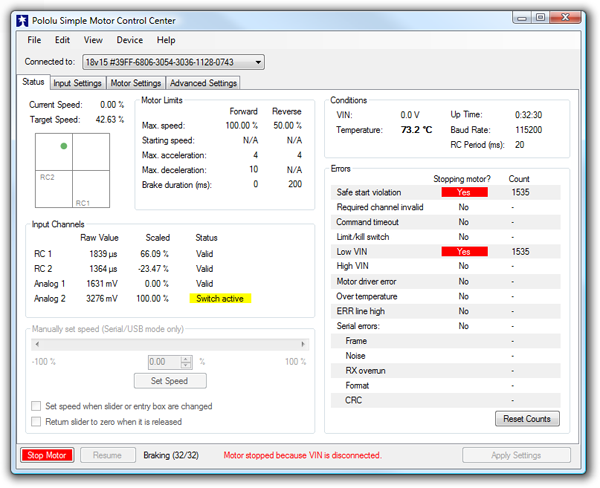Enable 'Set speed when slider or entry box changed'
600x488 pixels.
click(x=37, y=406)
